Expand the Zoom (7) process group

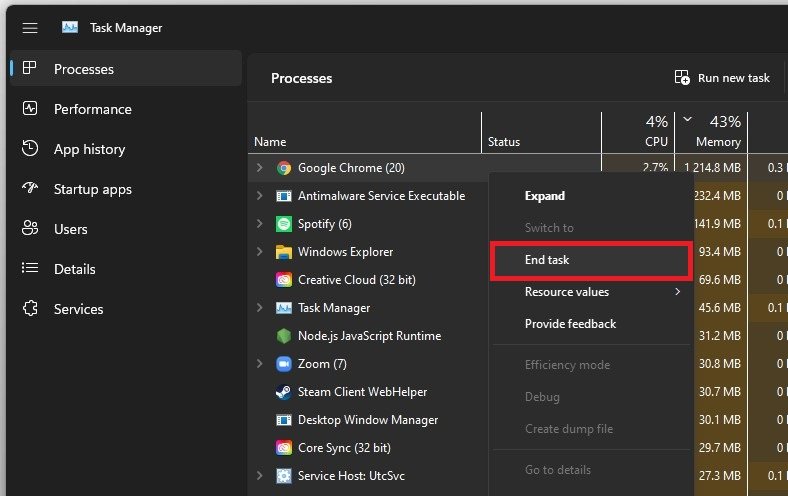coord(260,364)
